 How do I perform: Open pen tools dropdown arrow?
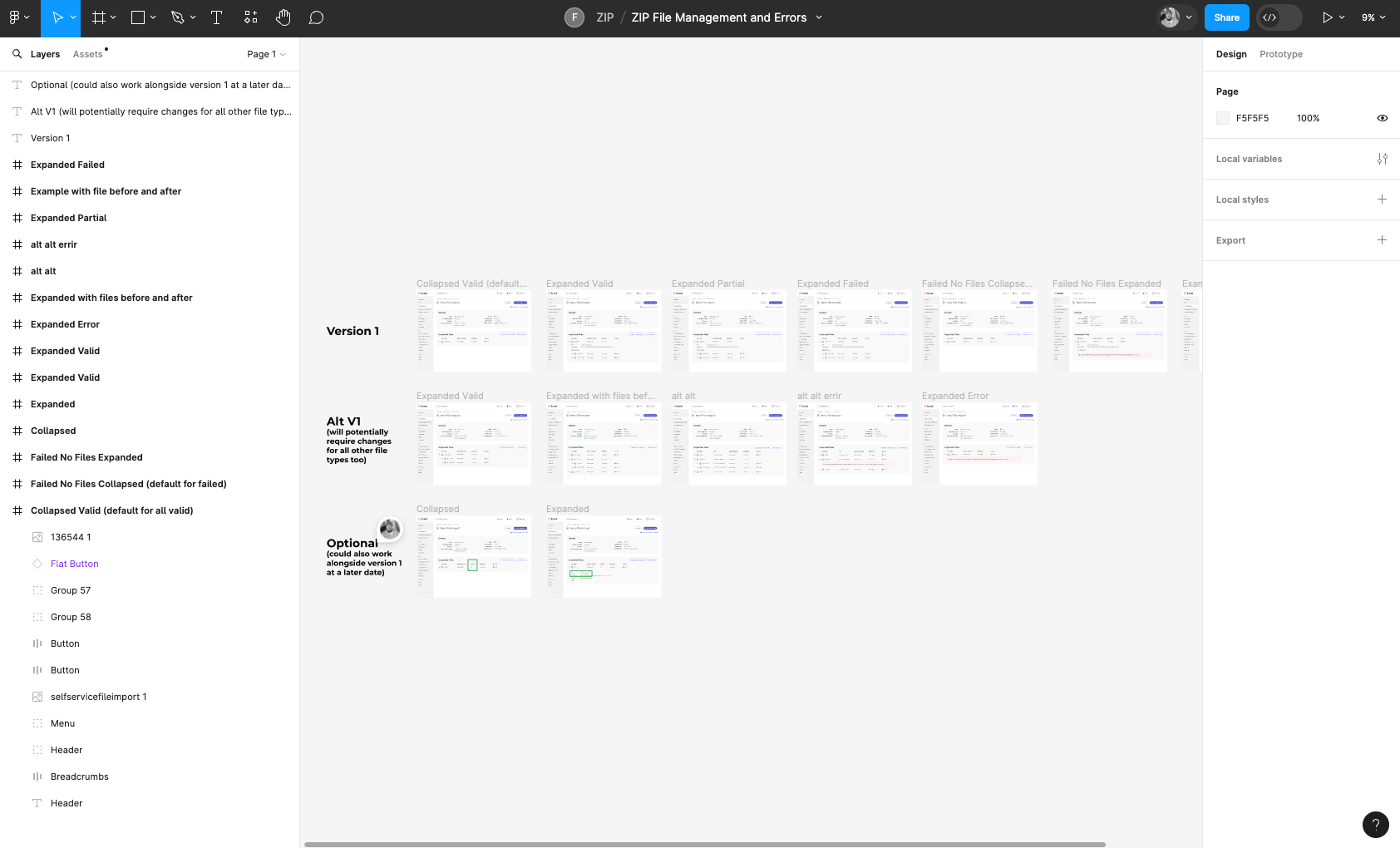pyautogui.click(x=193, y=17)
